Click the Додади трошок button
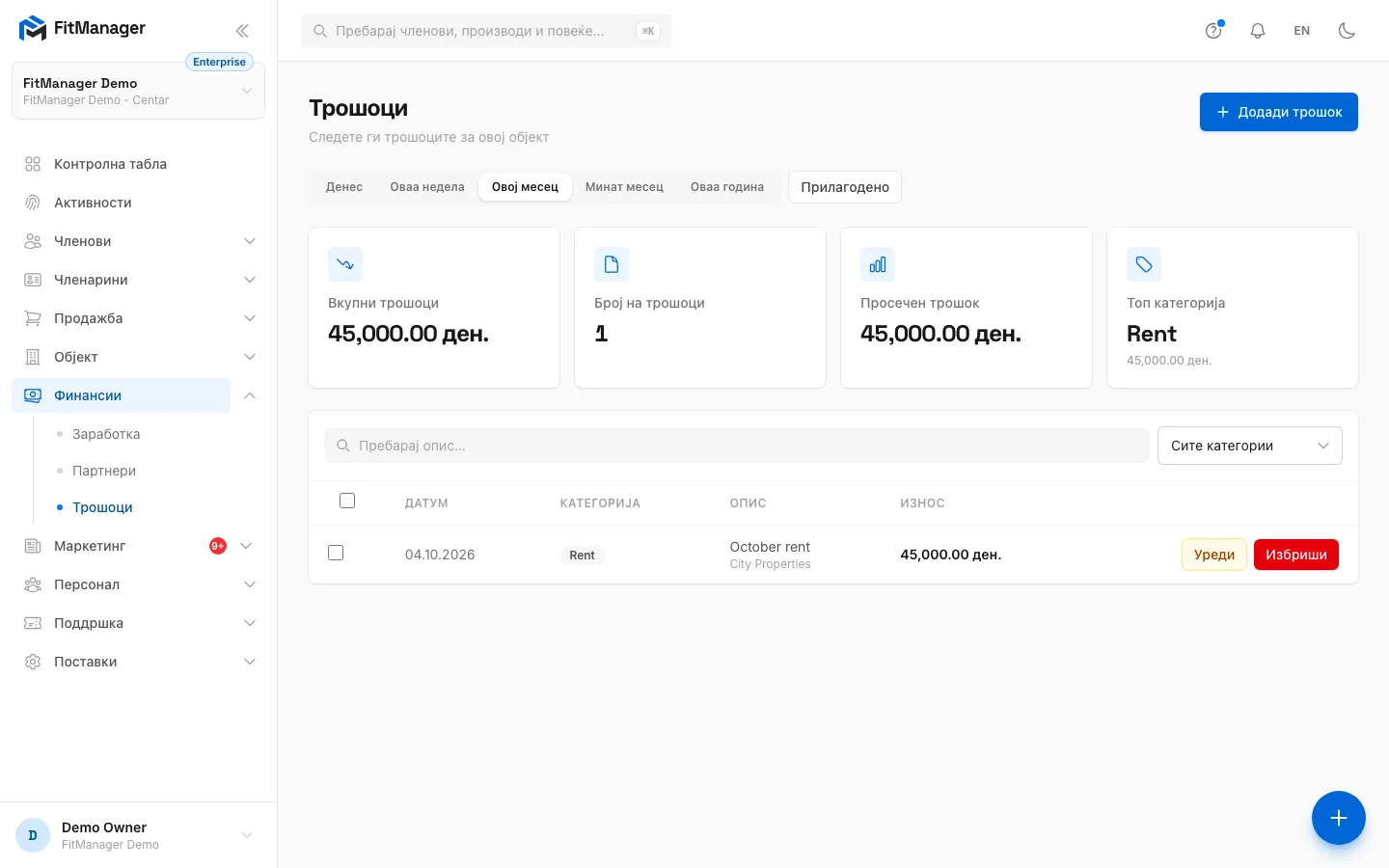This screenshot has width=1389, height=868. click(x=1279, y=112)
